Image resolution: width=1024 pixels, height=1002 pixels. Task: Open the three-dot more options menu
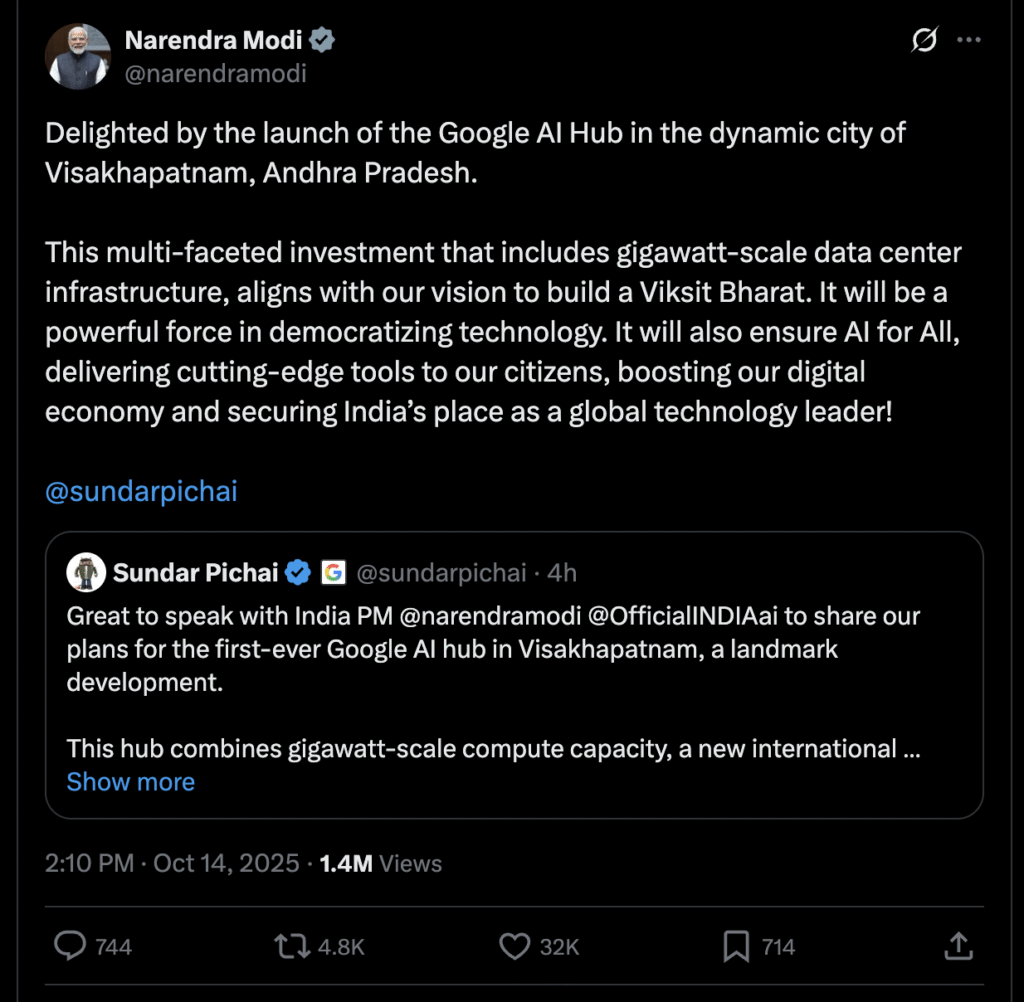tap(969, 40)
